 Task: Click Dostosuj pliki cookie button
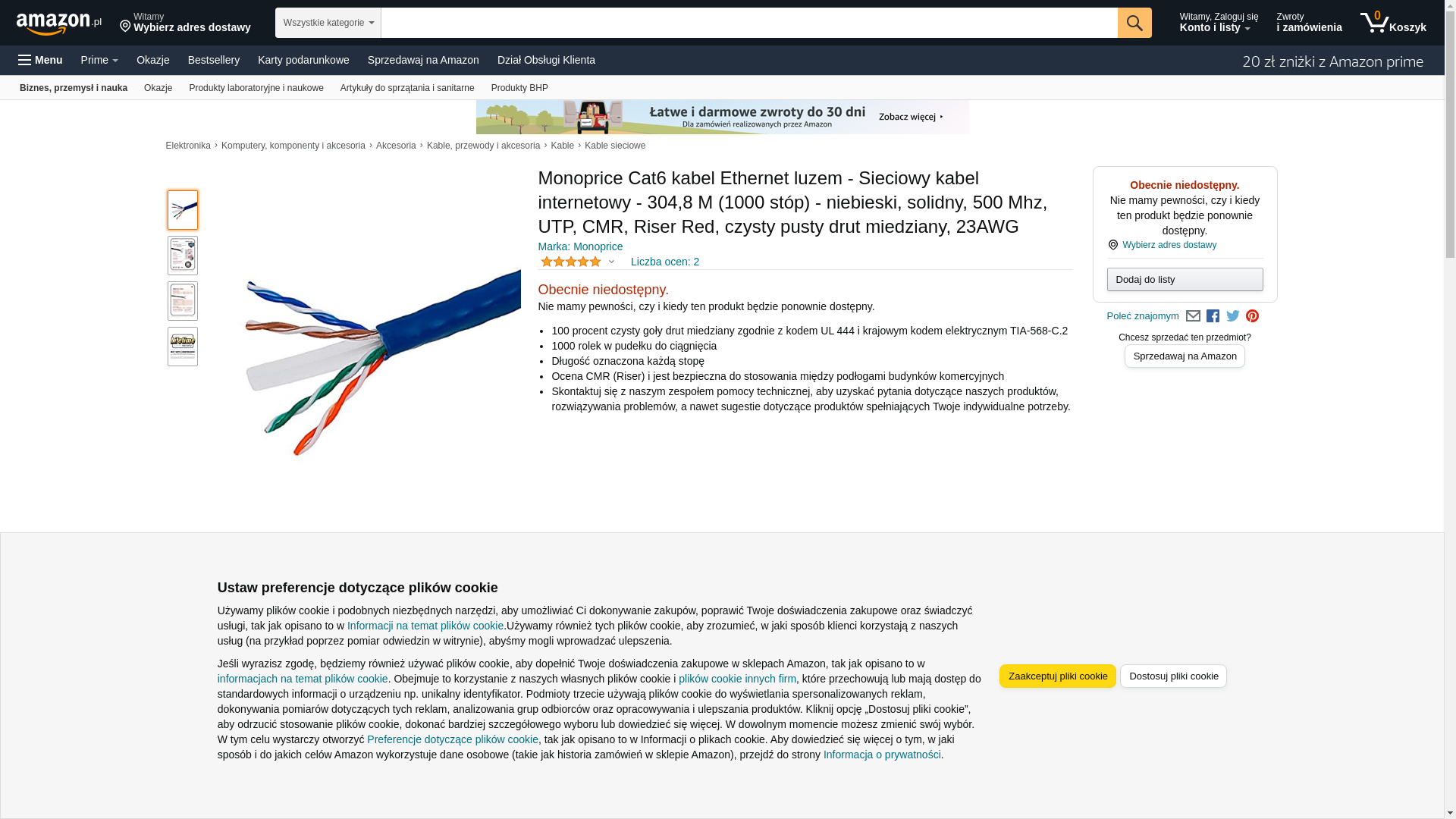1173,676
